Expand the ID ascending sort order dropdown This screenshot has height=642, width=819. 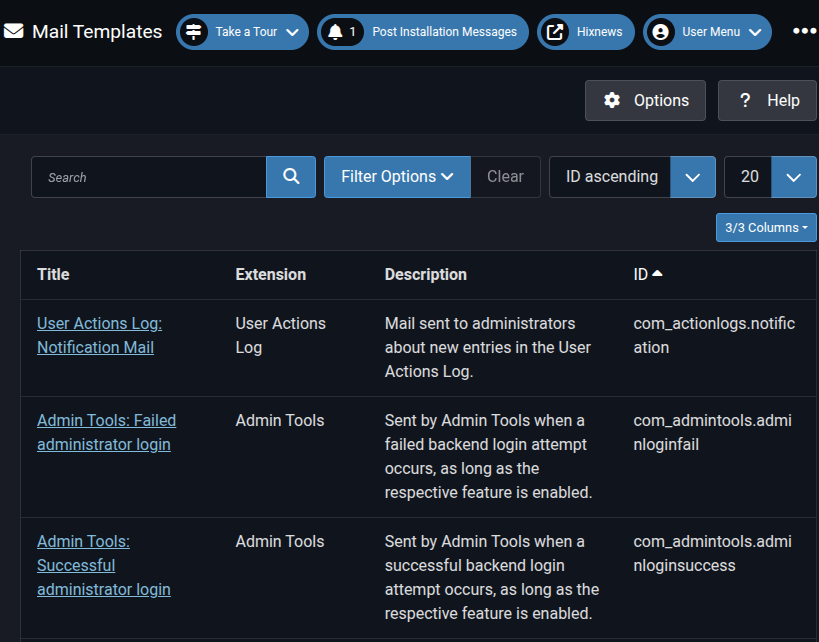692,176
